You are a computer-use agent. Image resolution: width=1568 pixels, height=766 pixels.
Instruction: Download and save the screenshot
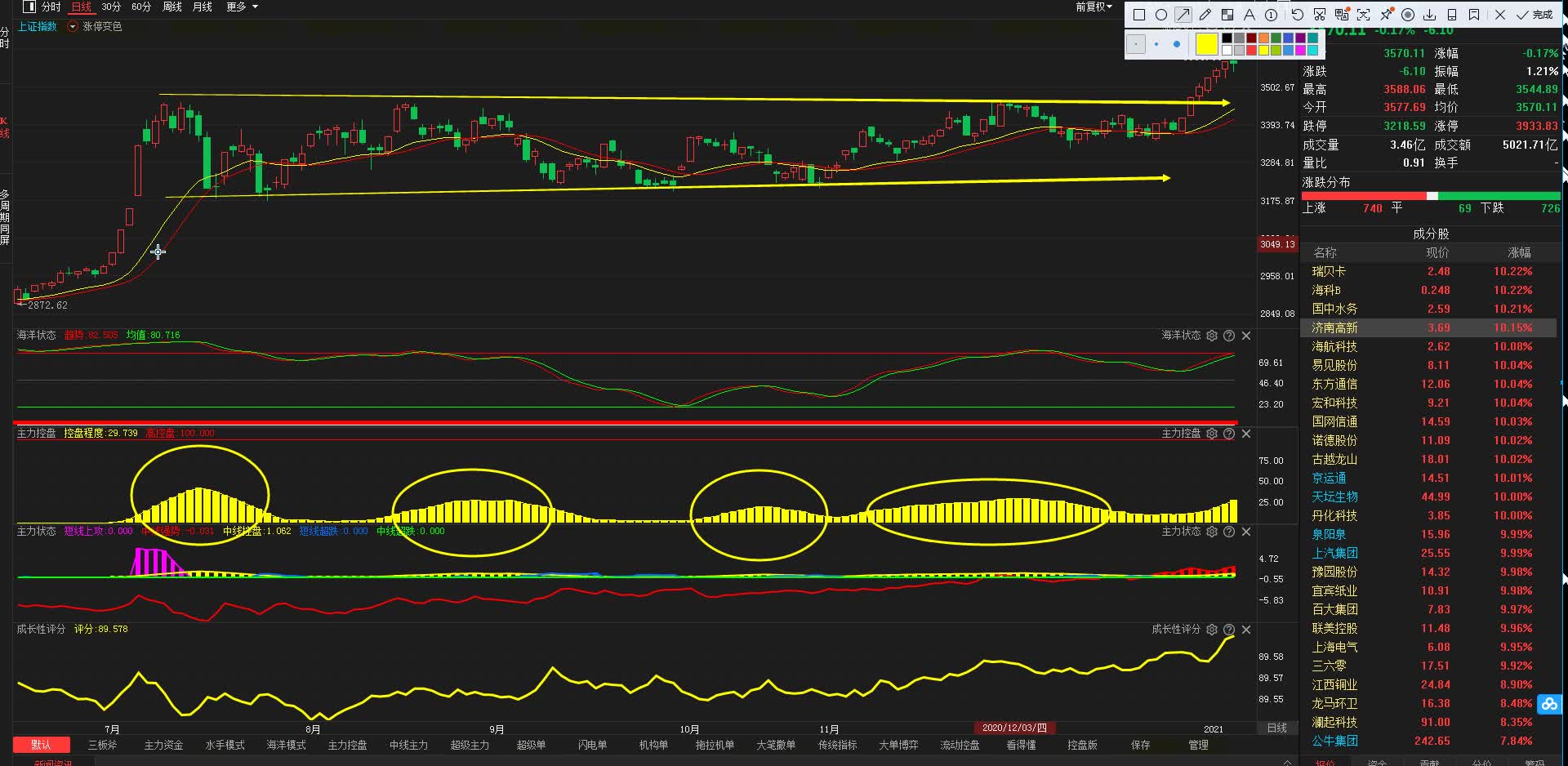[x=1430, y=15]
